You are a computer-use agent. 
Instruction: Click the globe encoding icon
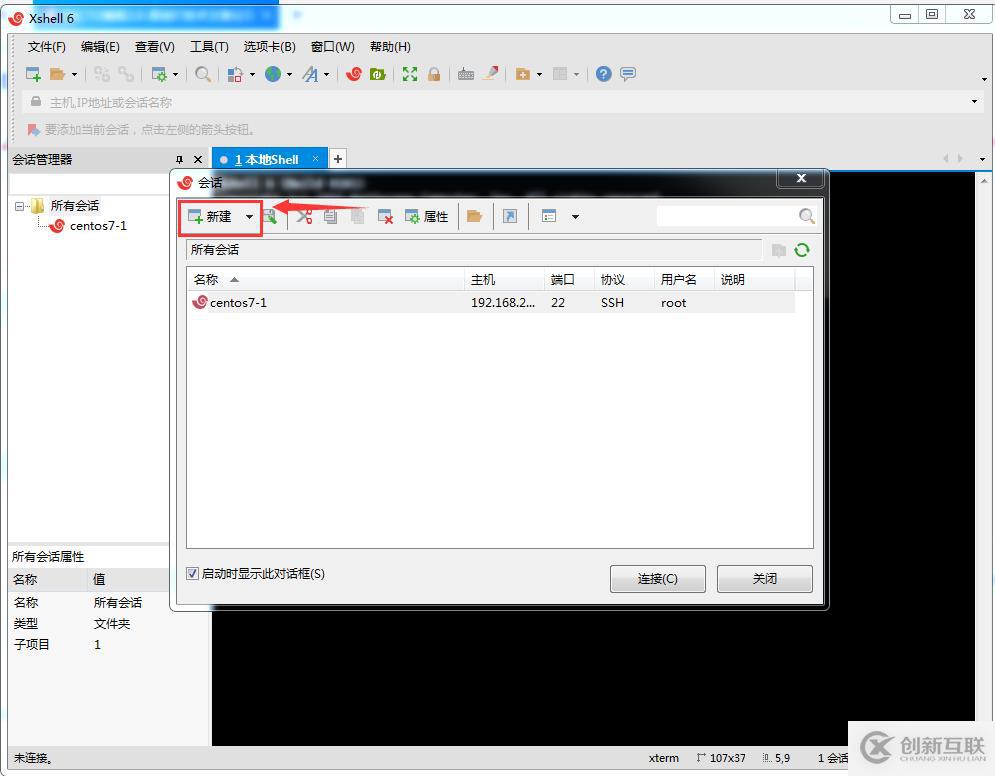click(x=273, y=74)
